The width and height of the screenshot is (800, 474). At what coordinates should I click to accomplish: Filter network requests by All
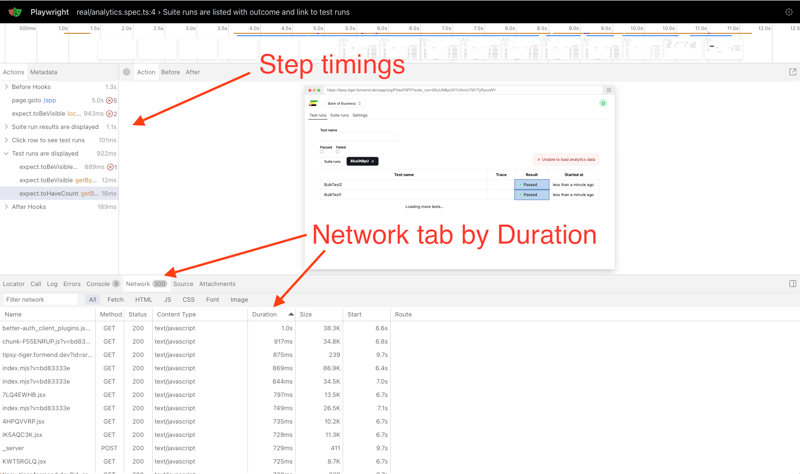coord(92,300)
